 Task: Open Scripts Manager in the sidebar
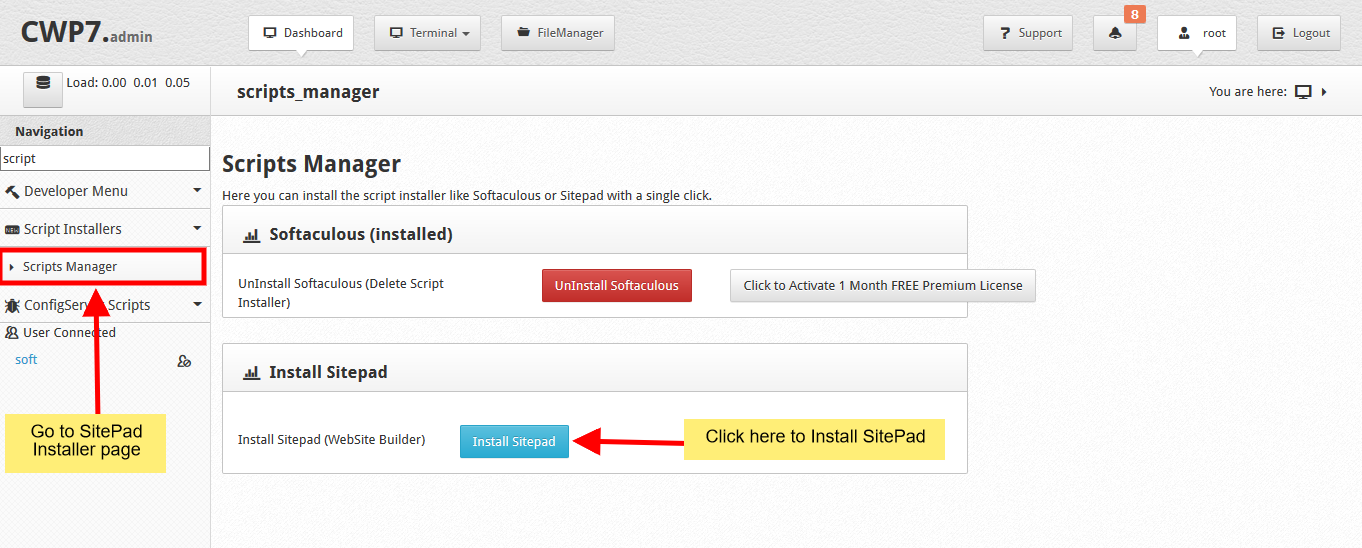pyautogui.click(x=103, y=267)
